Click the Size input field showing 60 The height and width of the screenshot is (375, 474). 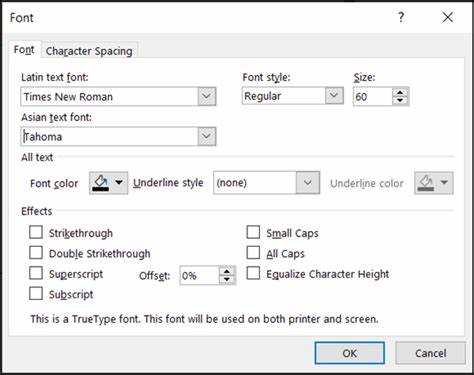point(373,97)
